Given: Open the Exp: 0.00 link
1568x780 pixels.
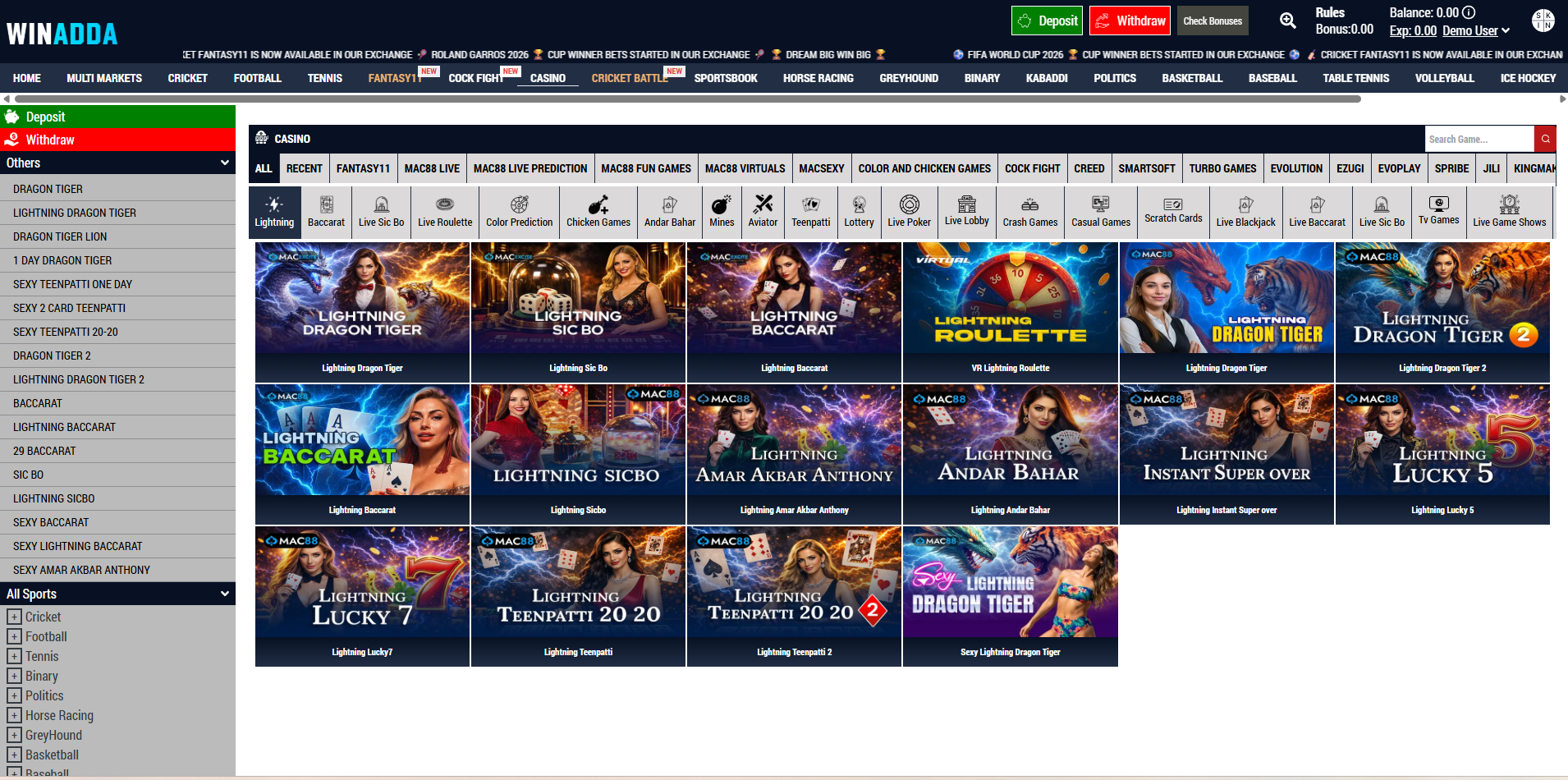Looking at the screenshot, I should coord(1413,30).
